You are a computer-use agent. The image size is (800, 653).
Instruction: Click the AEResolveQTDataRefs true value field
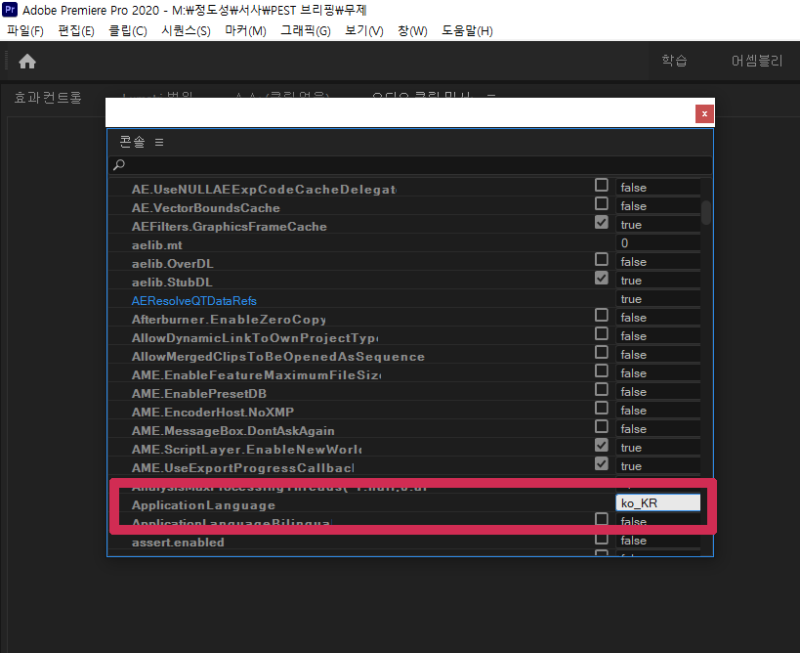coord(658,299)
